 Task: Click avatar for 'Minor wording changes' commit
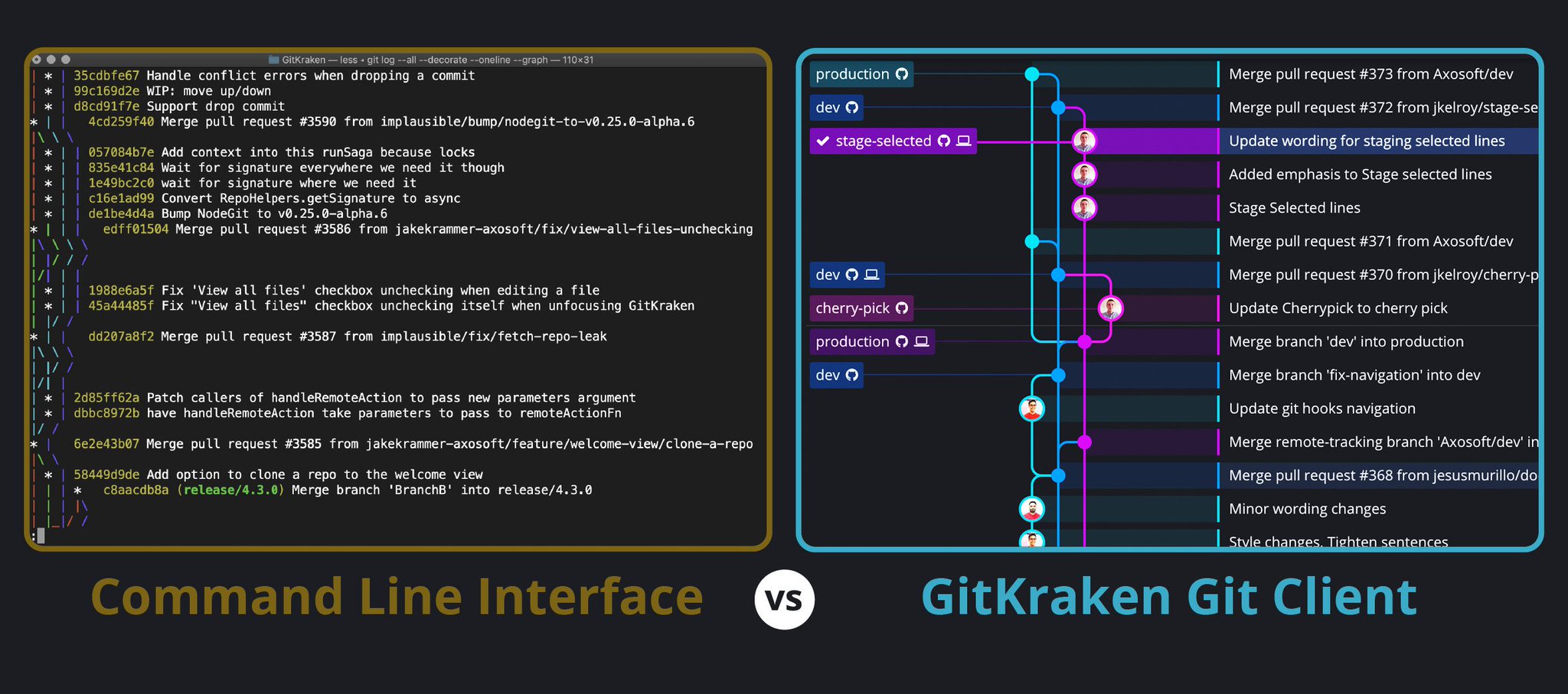(x=1032, y=509)
